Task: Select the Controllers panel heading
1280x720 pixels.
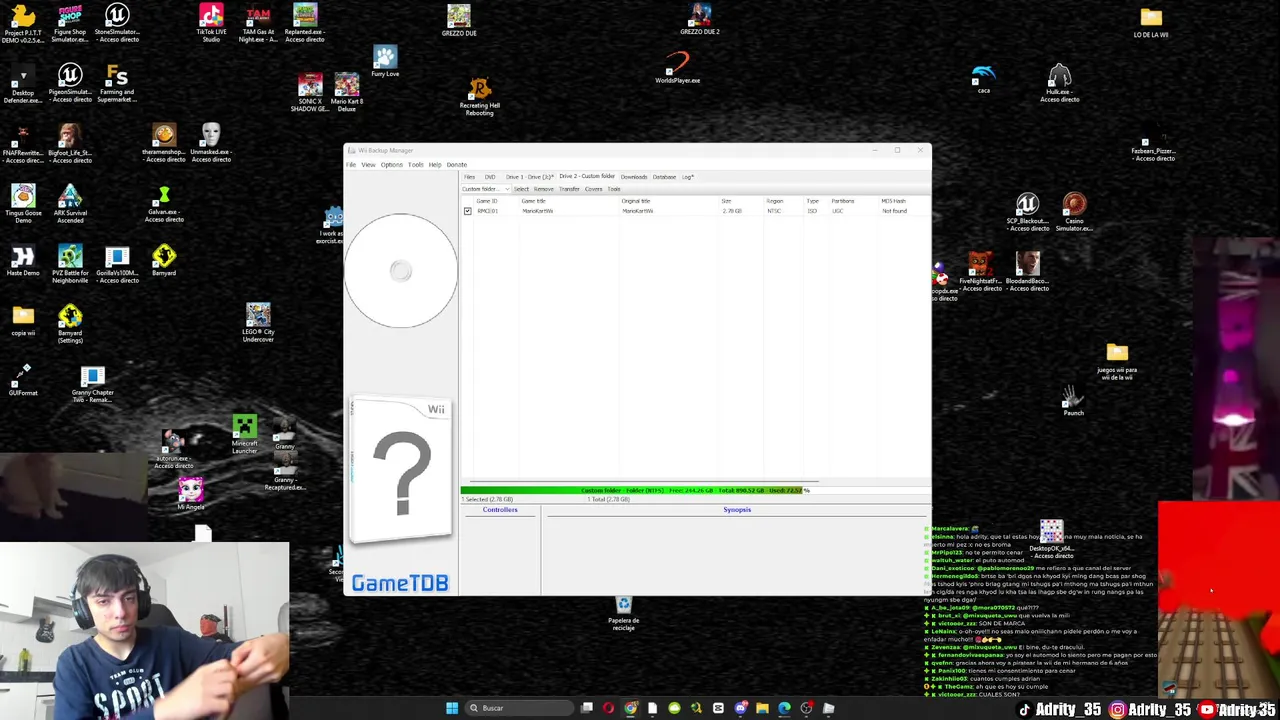Action: (500, 510)
